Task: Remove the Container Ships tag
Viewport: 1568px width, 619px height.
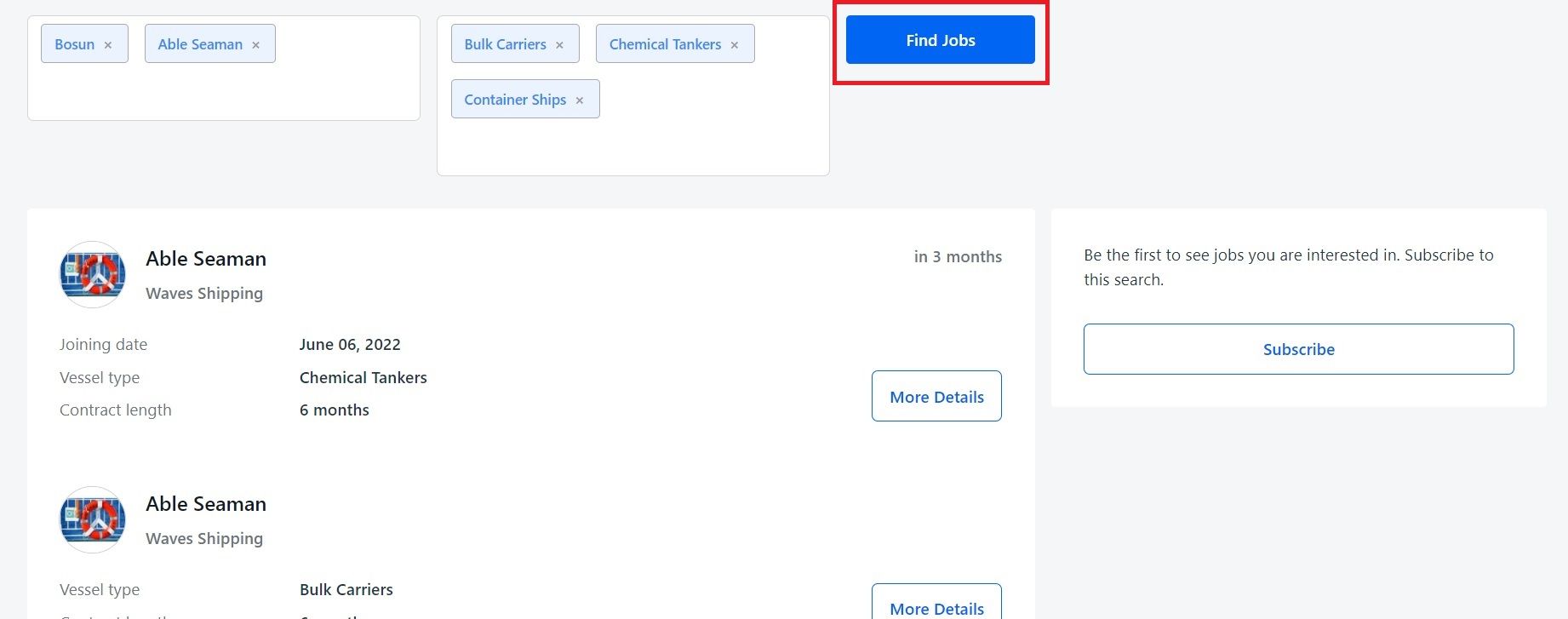Action: point(580,100)
